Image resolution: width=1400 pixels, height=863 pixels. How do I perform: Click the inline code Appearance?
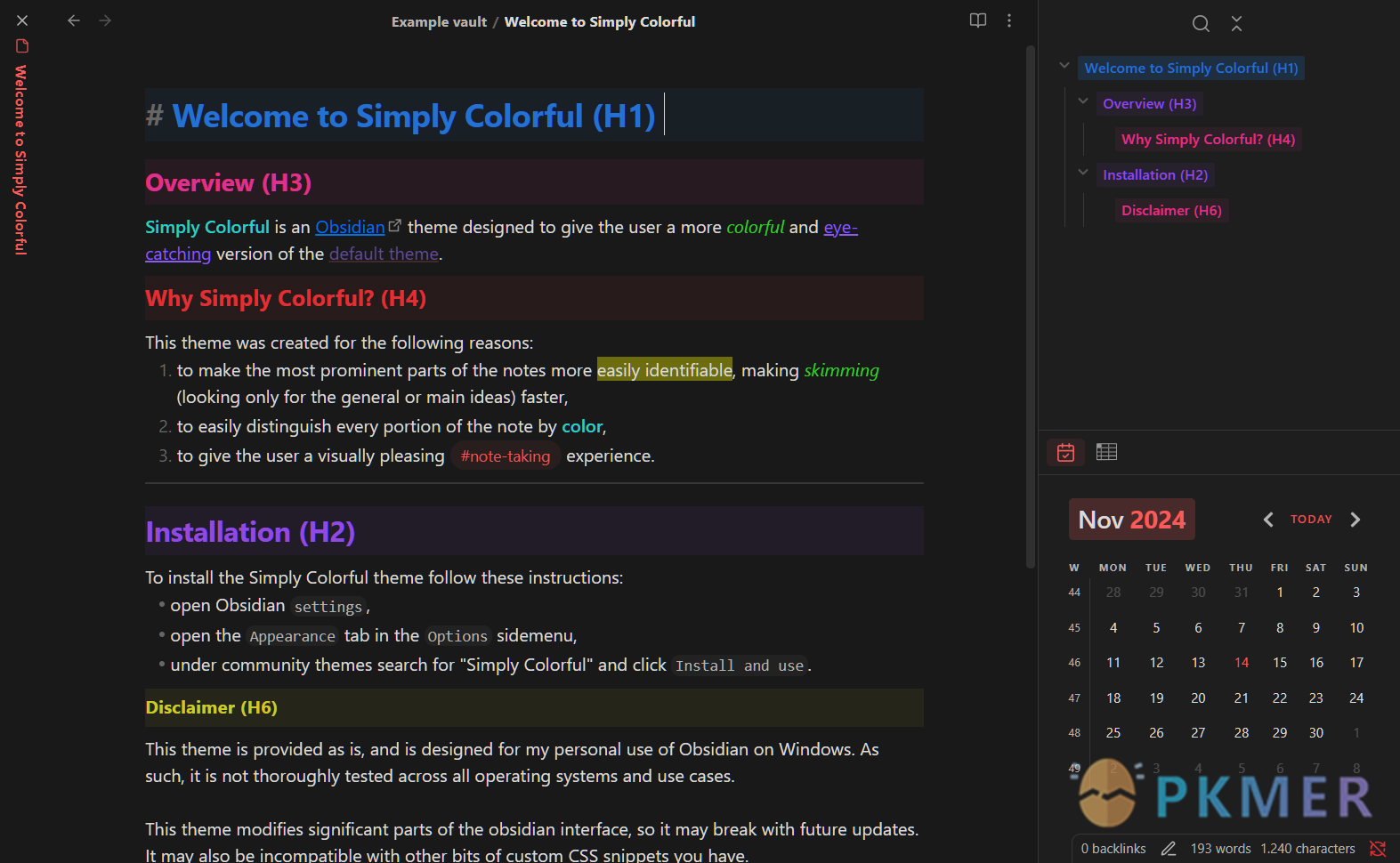pyautogui.click(x=293, y=636)
